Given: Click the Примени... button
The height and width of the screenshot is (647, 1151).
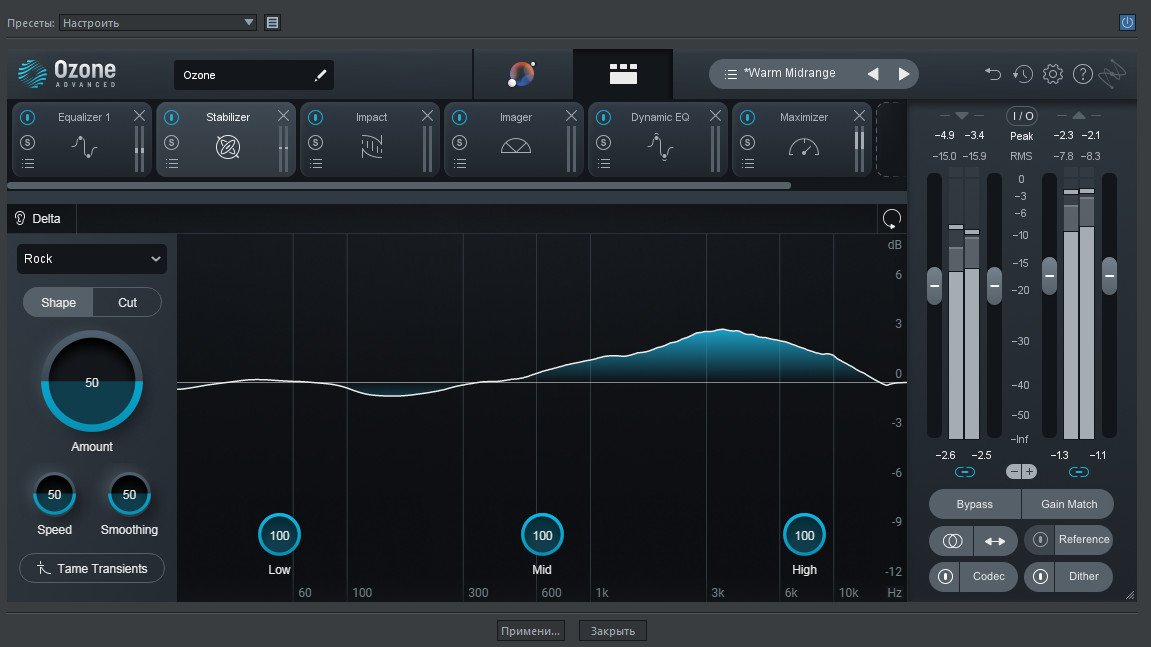Looking at the screenshot, I should 531,631.
